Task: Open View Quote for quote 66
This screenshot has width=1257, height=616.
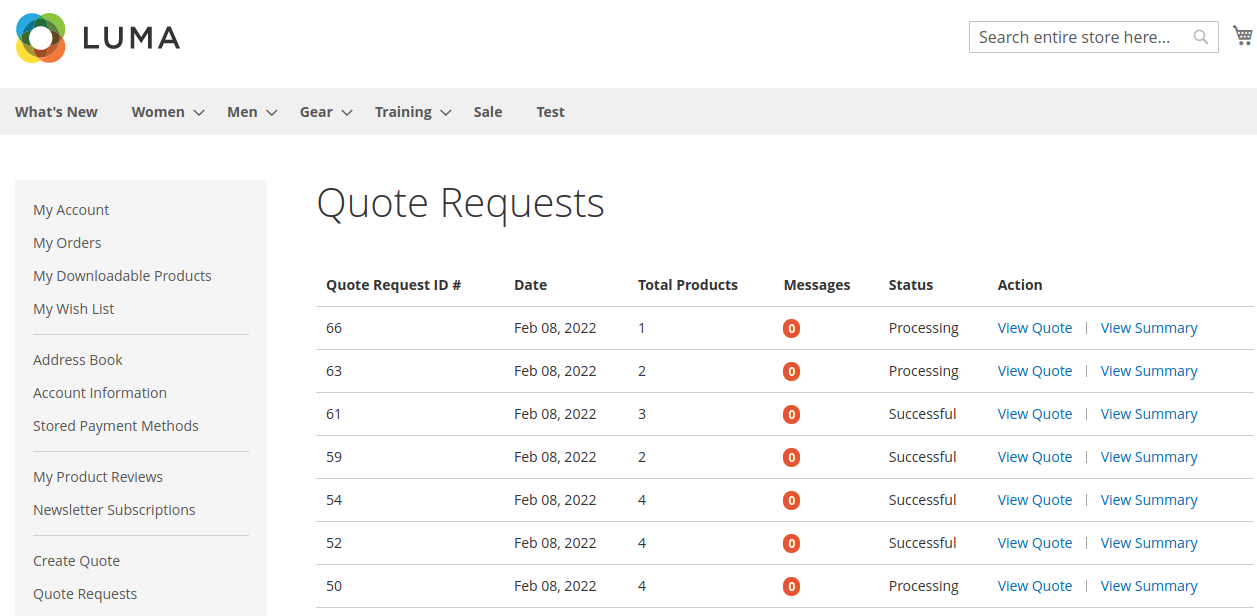Action: click(1034, 328)
